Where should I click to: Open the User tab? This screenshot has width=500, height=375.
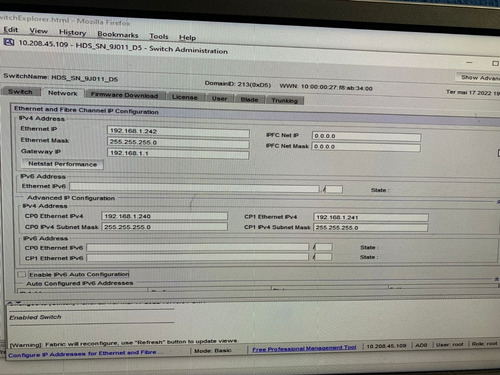tap(219, 98)
